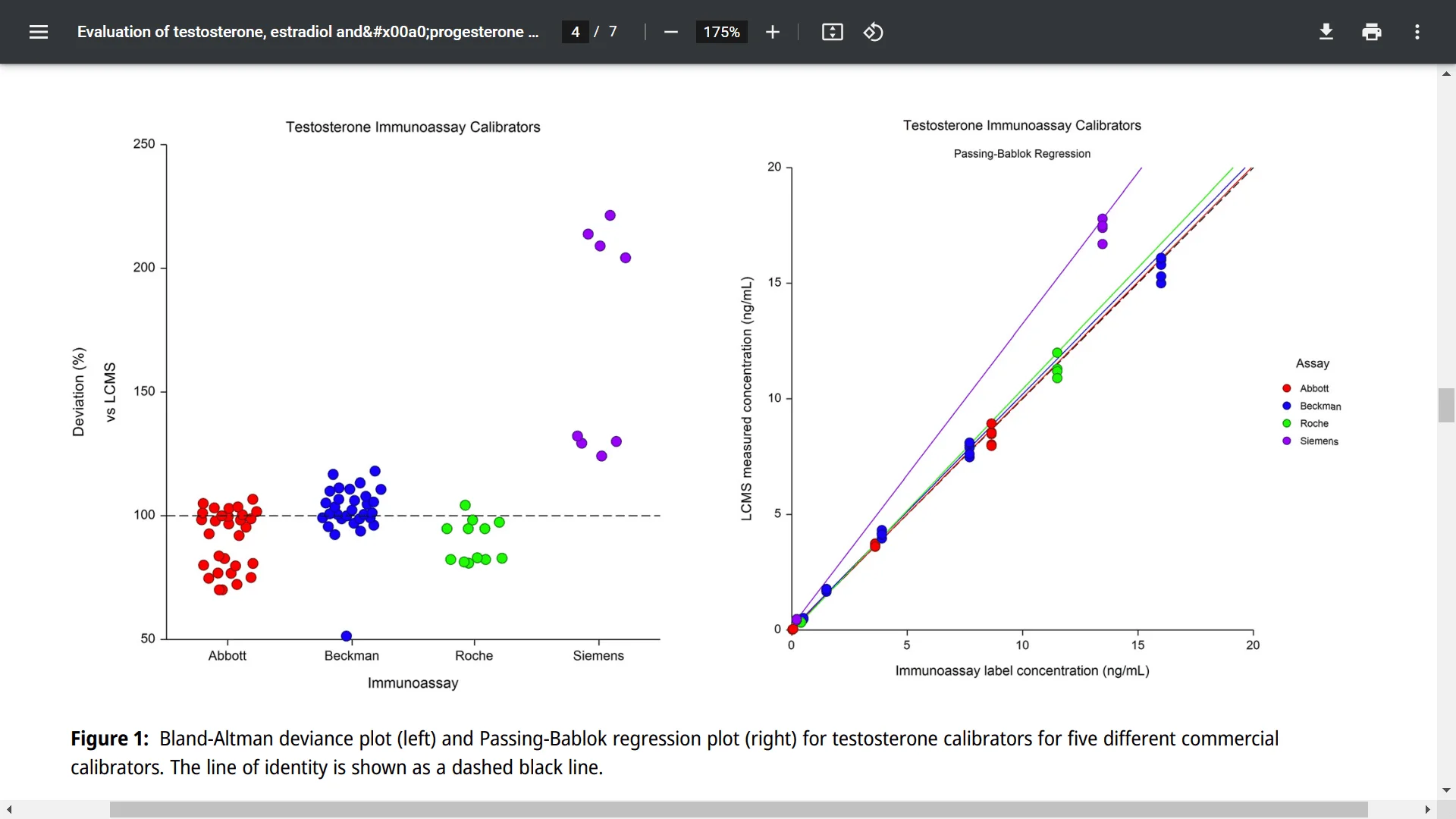The width and height of the screenshot is (1456, 819).
Task: Click the document title text
Action: pyautogui.click(x=308, y=32)
